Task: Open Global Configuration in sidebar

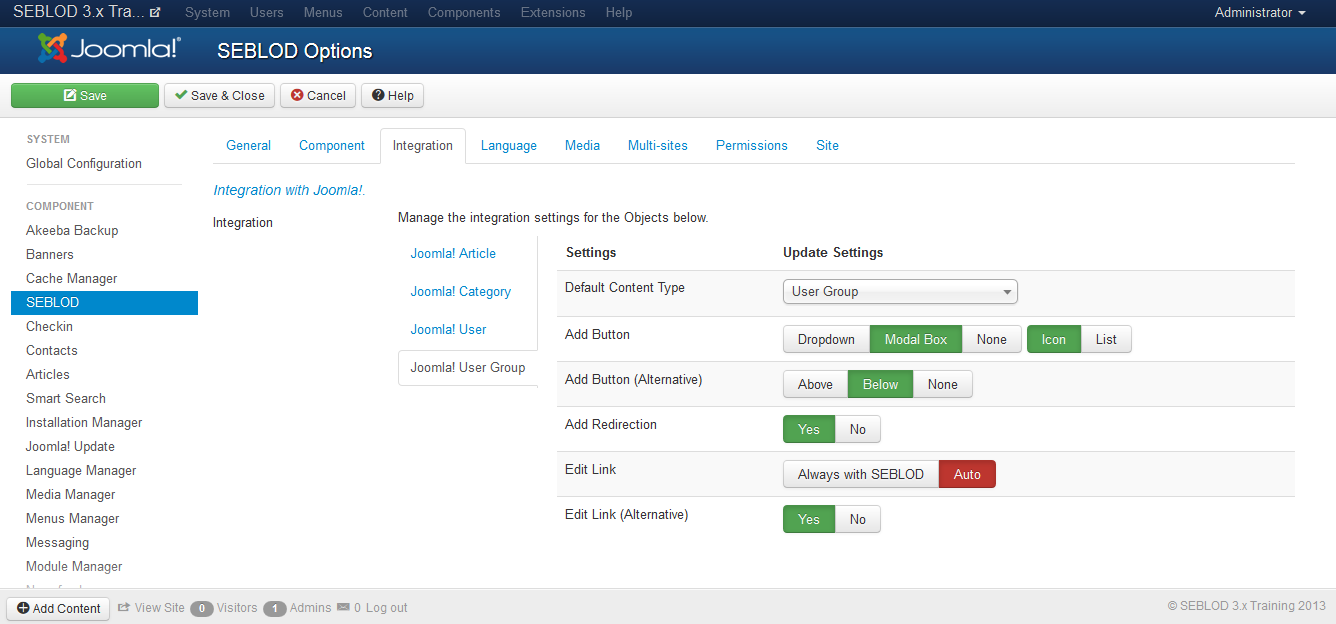Action: 84,164
